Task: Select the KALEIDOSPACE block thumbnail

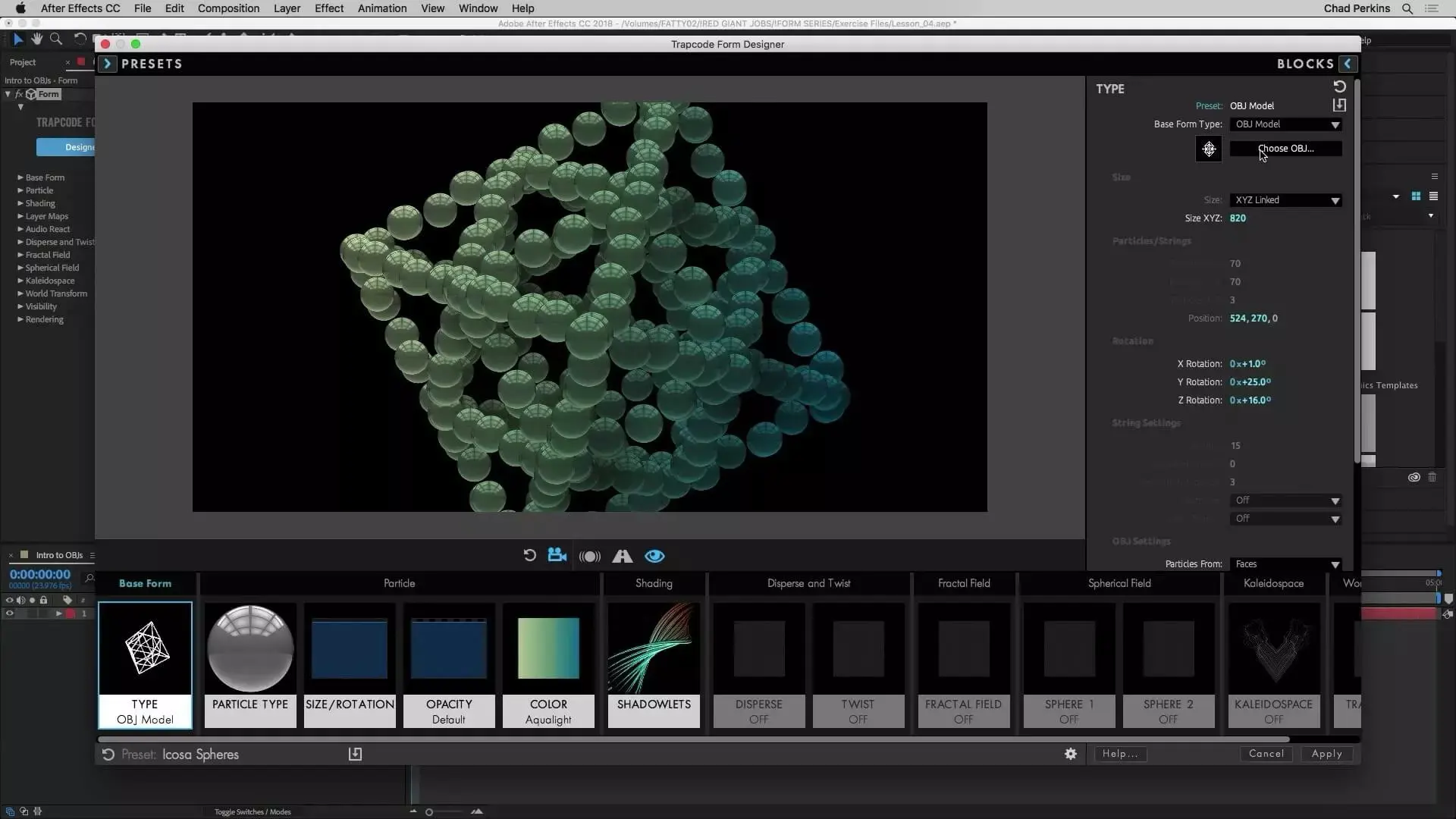Action: pos(1274,665)
